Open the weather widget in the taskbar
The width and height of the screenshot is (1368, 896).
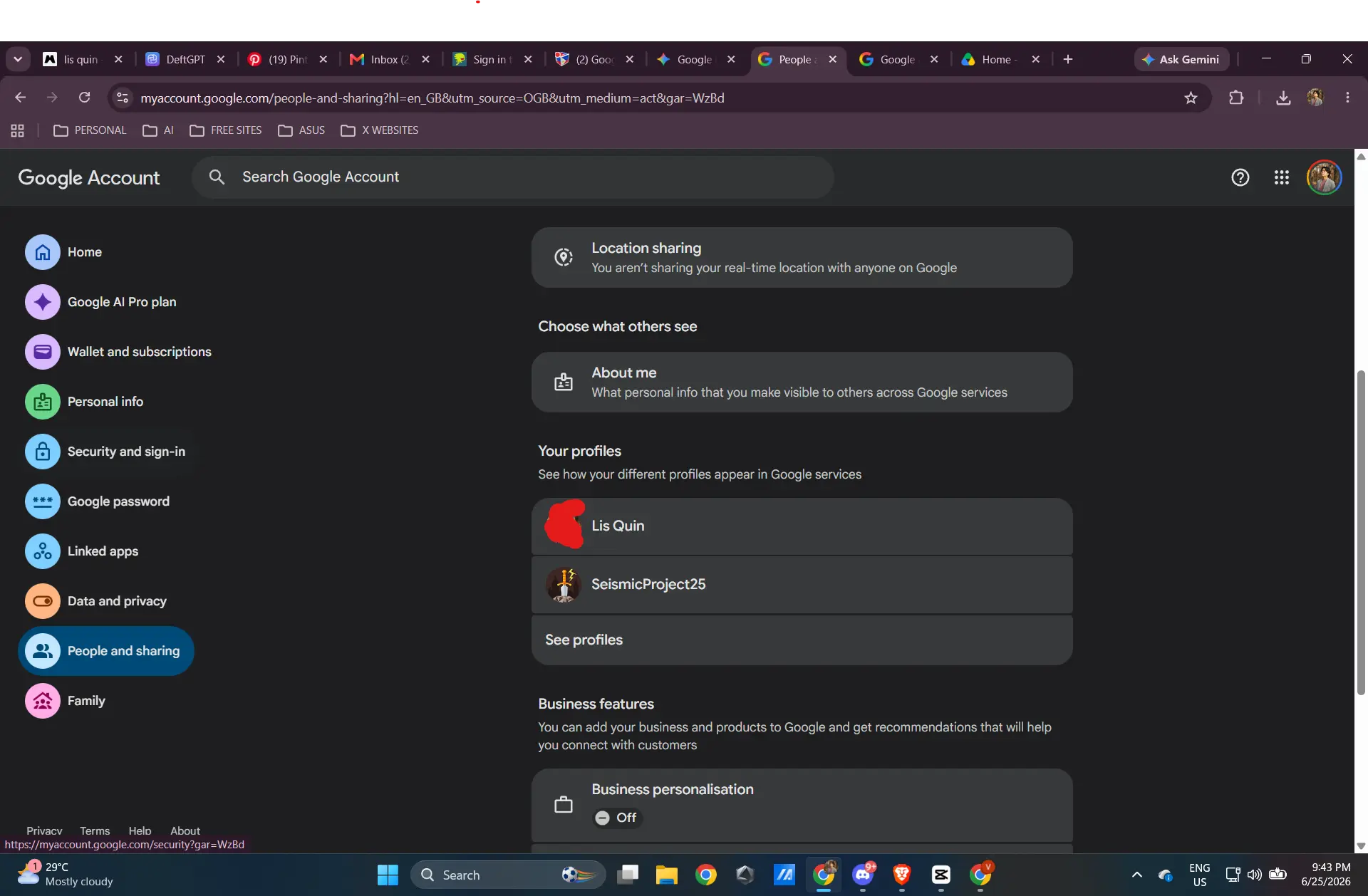66,875
